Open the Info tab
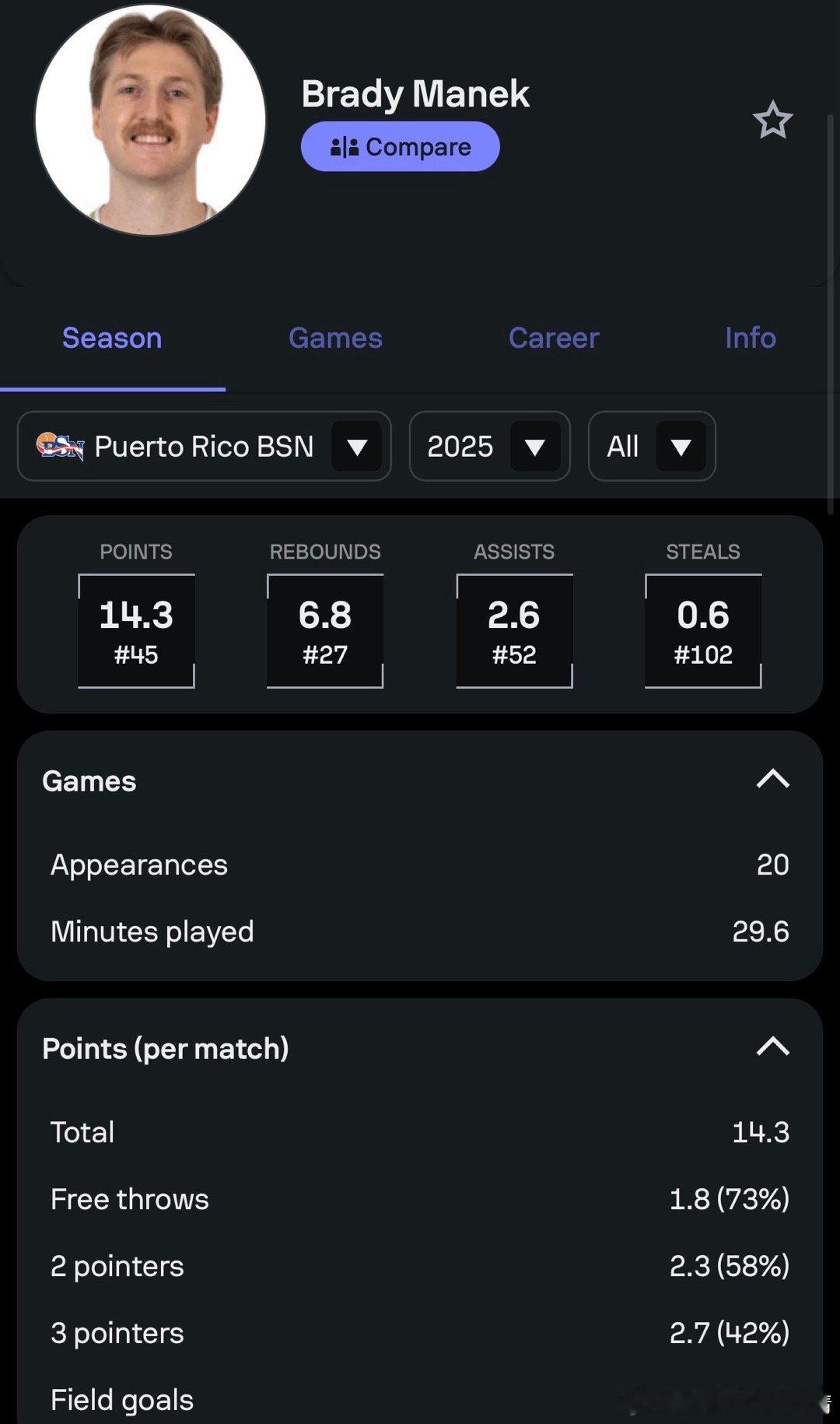This screenshot has width=840, height=1424. click(x=750, y=338)
